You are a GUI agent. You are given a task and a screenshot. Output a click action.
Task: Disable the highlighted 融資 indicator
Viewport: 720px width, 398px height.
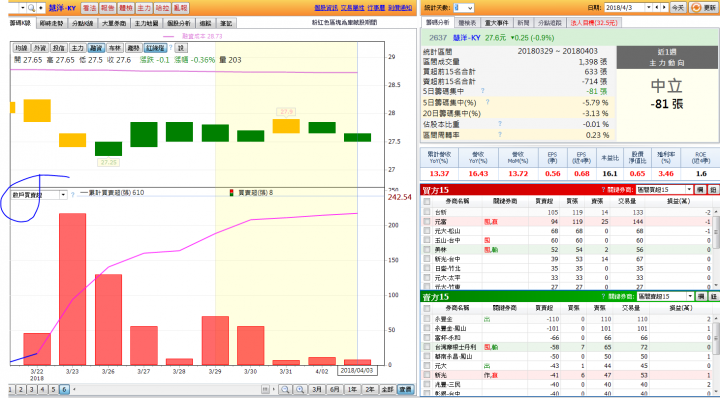96,48
